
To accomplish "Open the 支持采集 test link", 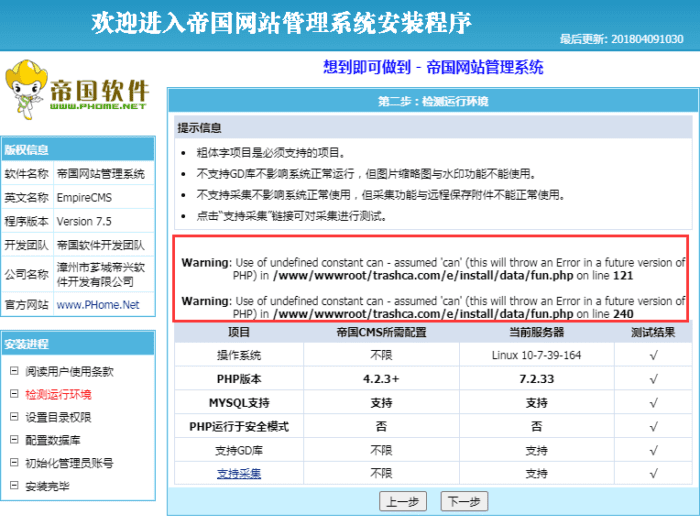I will pyautogui.click(x=239, y=473).
